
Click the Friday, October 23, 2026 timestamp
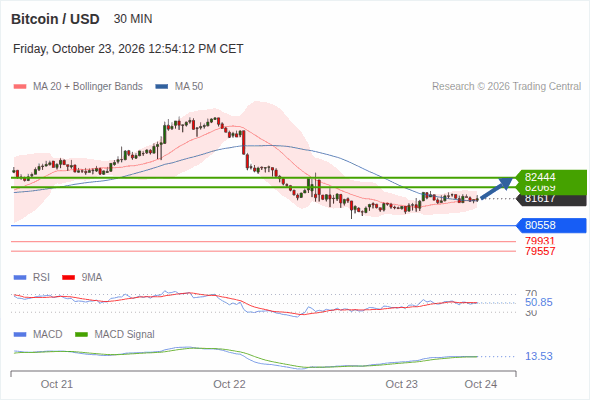(x=128, y=49)
